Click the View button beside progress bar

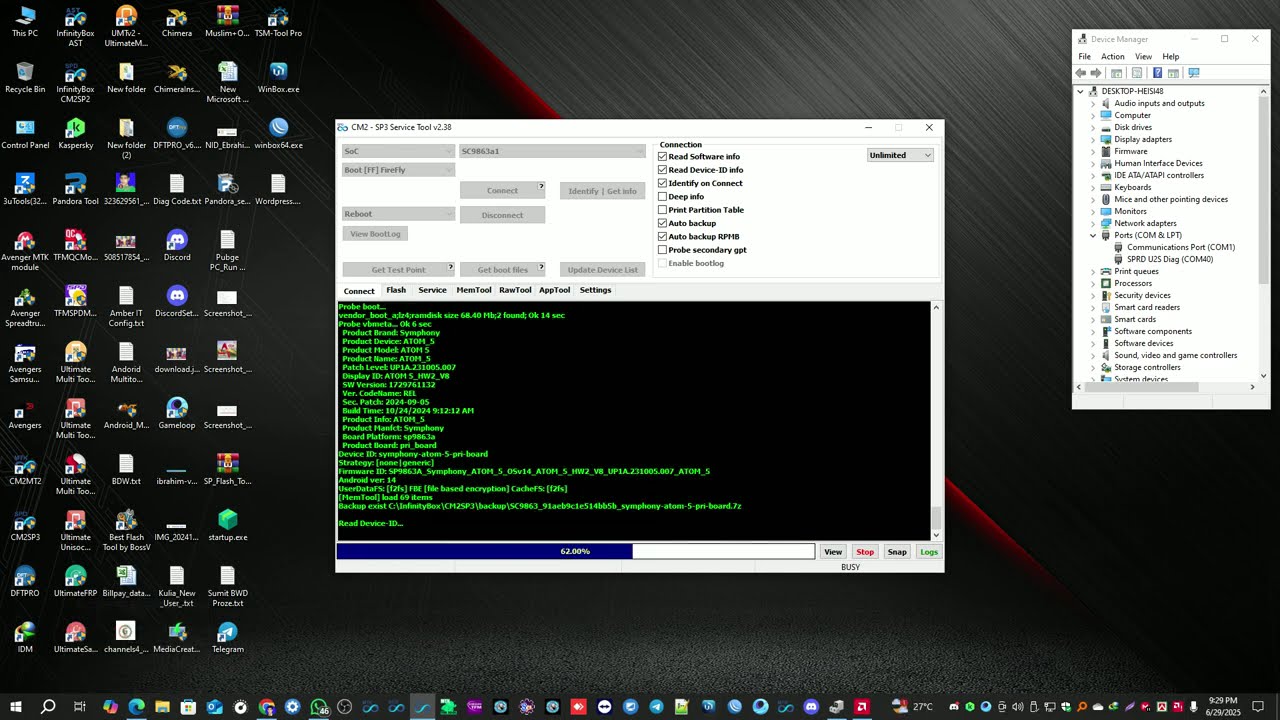point(833,552)
